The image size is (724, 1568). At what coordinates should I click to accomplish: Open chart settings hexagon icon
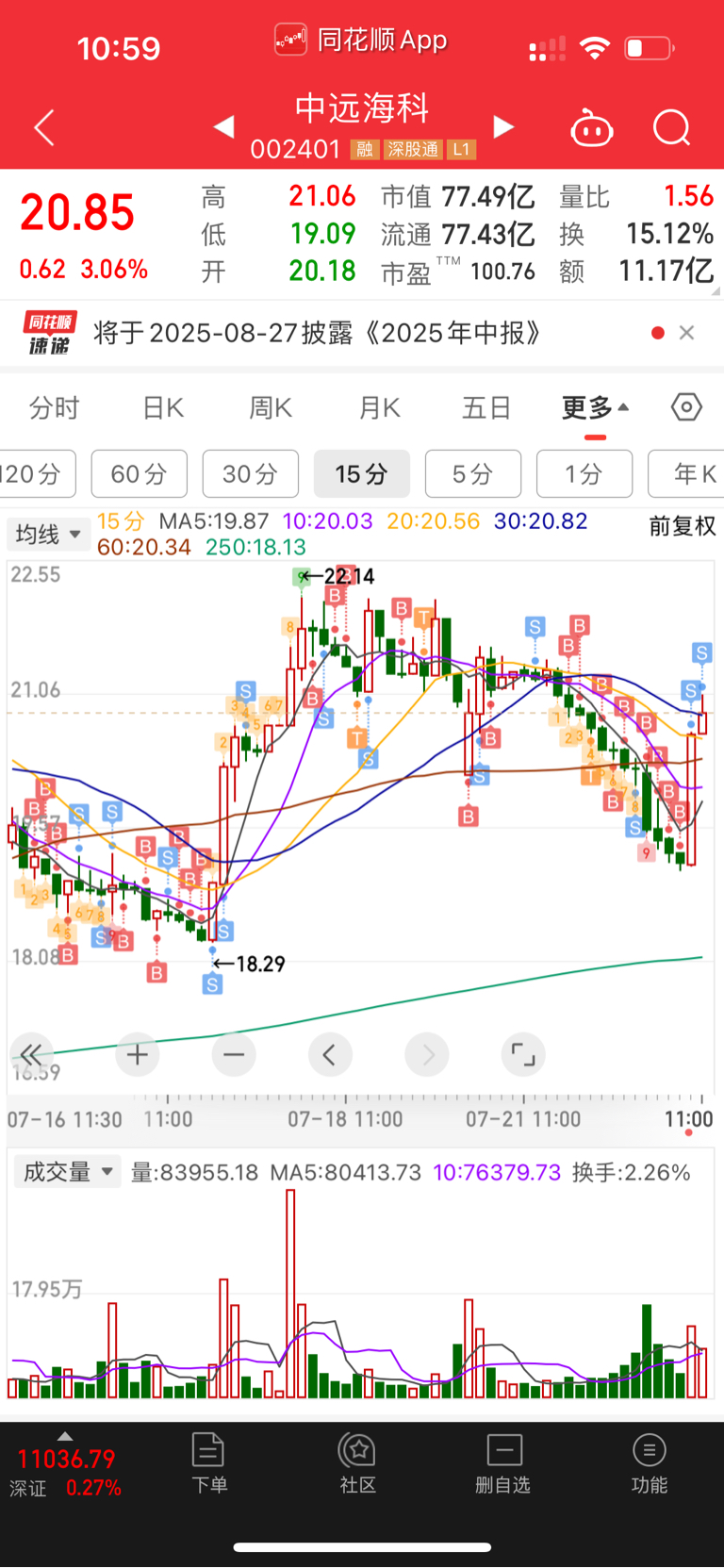(686, 407)
